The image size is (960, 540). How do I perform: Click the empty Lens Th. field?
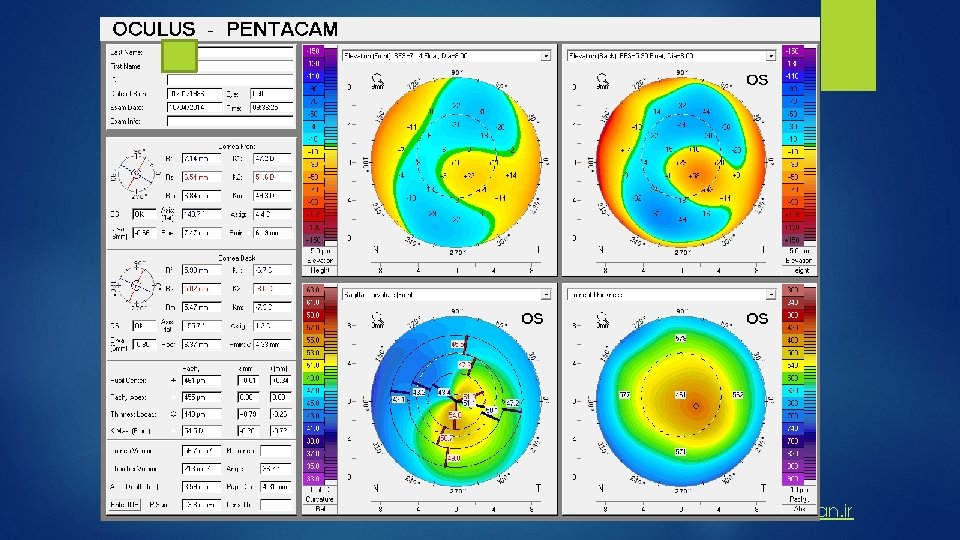tap(276, 504)
